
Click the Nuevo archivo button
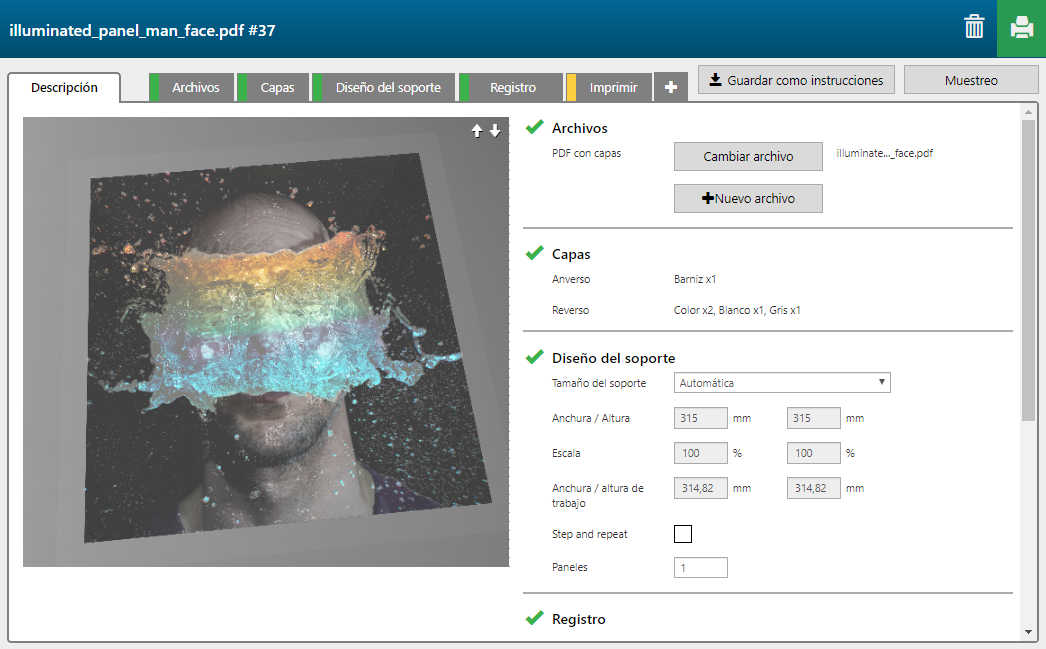(748, 198)
